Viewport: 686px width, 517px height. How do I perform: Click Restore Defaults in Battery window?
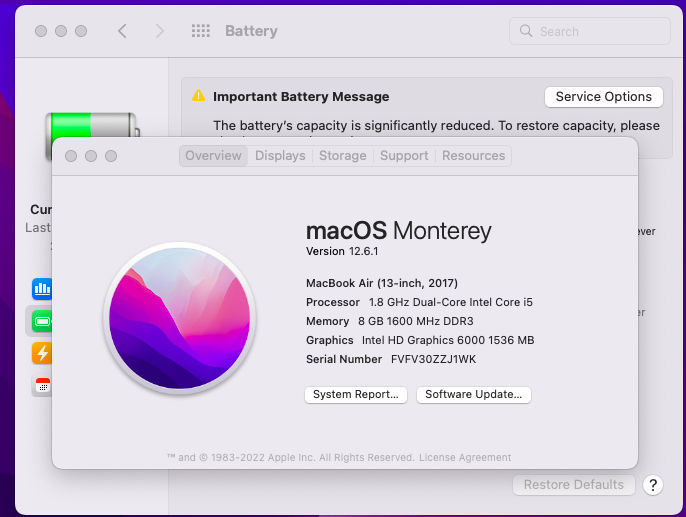(x=574, y=485)
